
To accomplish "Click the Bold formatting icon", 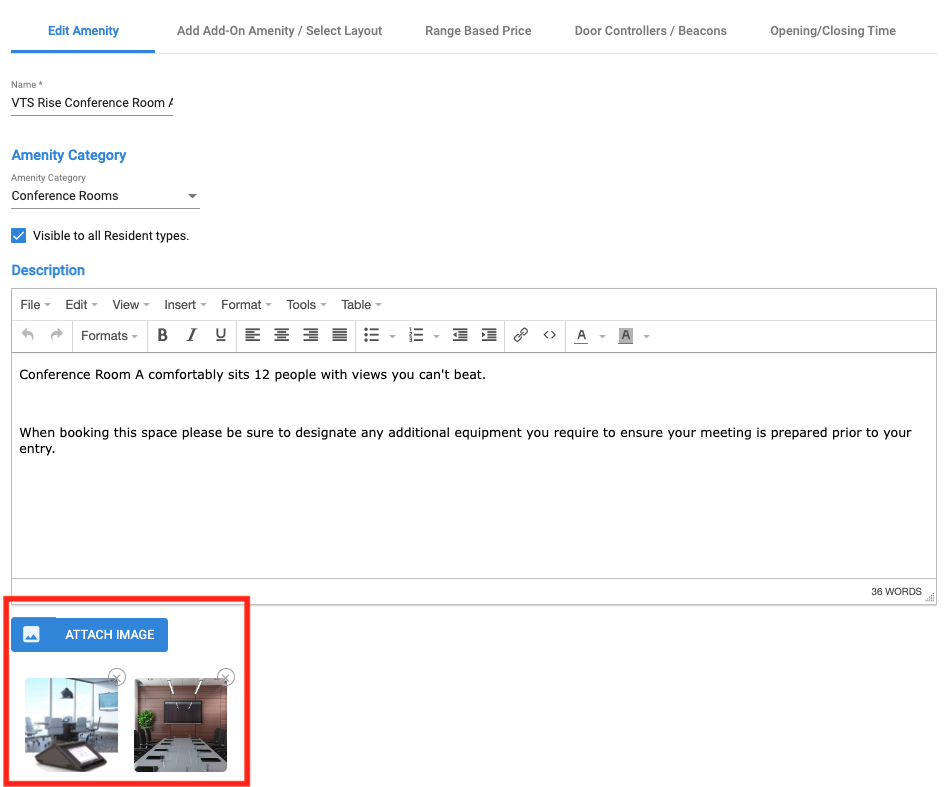I will (x=163, y=335).
